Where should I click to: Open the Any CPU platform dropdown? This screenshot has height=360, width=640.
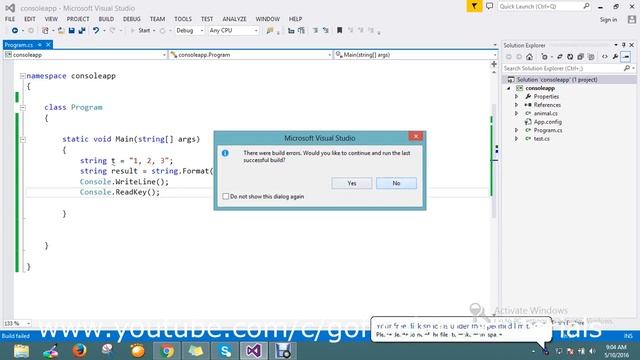tap(233, 31)
